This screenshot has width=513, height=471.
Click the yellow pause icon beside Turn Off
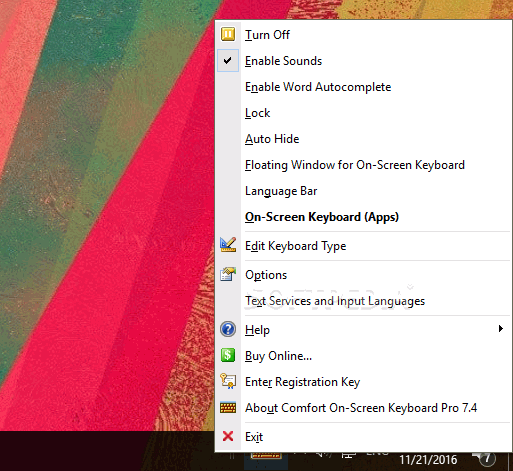tap(228, 34)
